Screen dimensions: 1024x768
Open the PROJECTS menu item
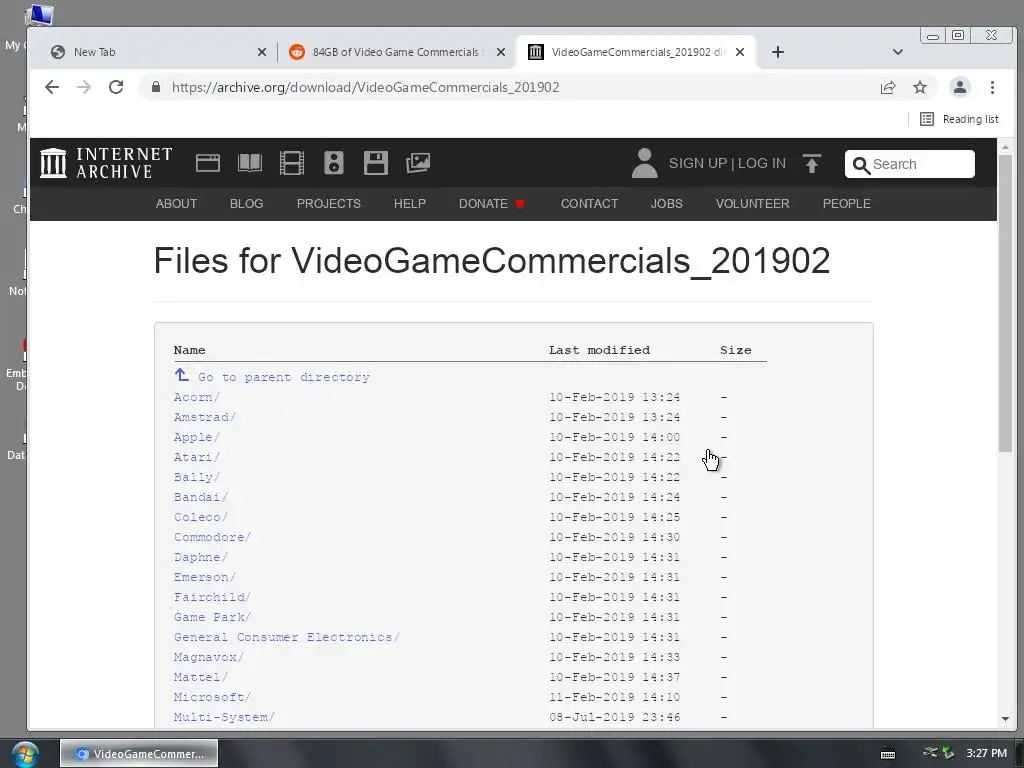click(328, 204)
